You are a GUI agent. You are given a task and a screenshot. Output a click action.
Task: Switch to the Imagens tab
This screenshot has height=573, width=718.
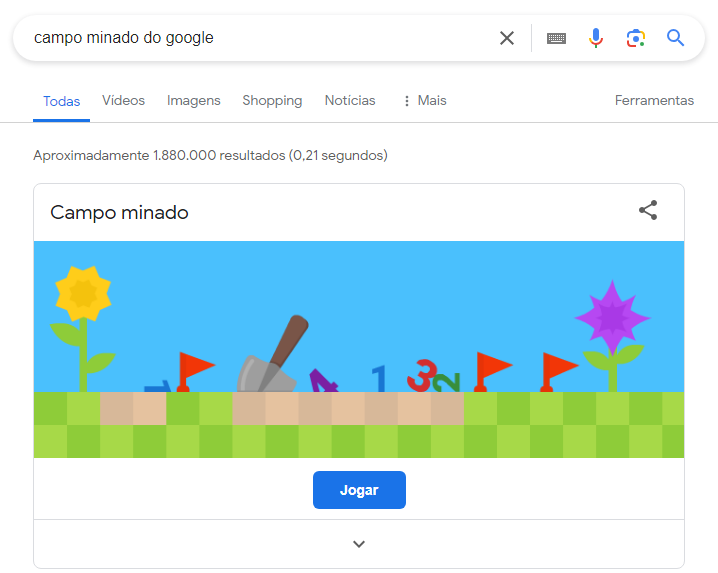coord(193,100)
